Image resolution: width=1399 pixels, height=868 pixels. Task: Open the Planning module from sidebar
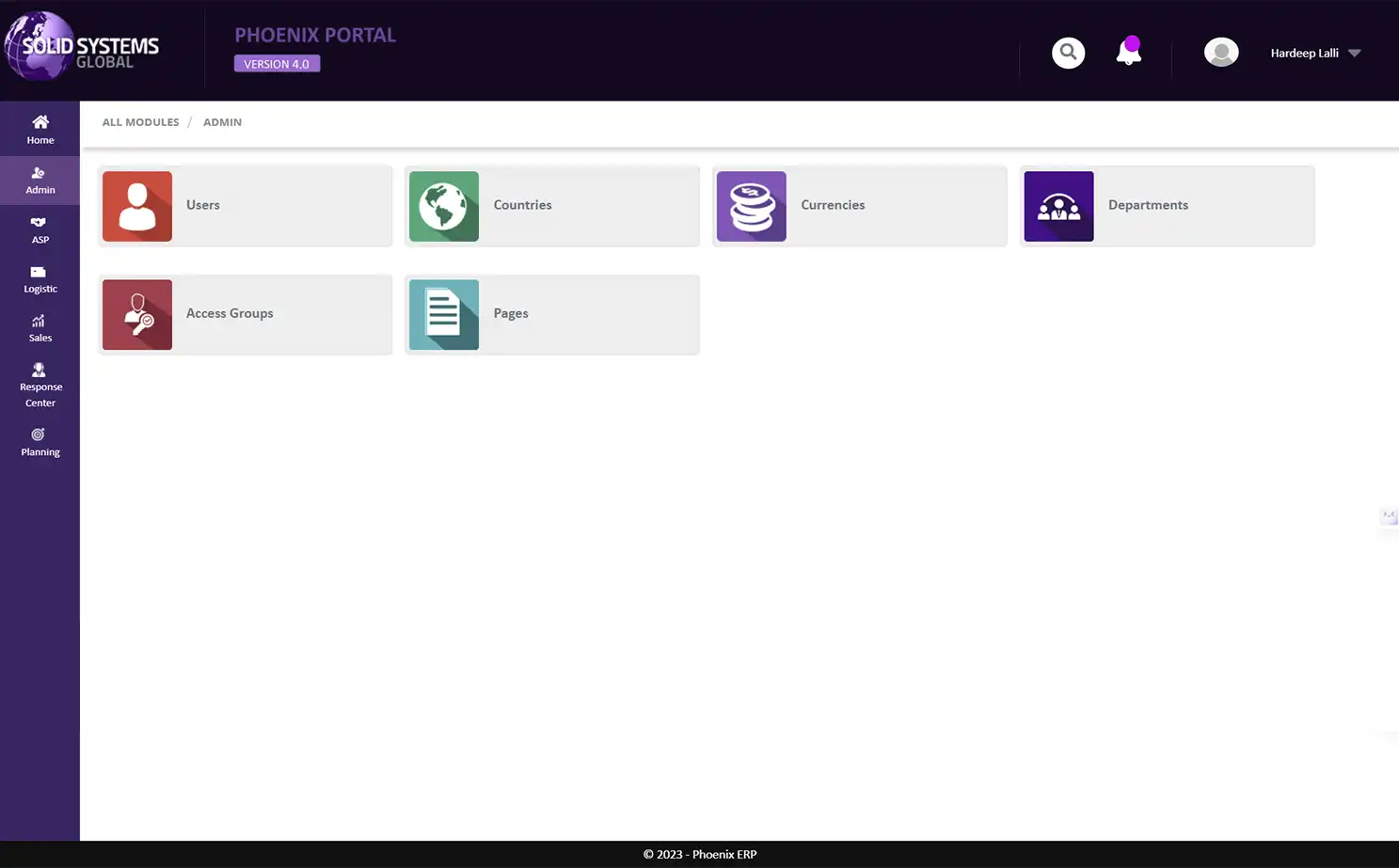pos(40,442)
